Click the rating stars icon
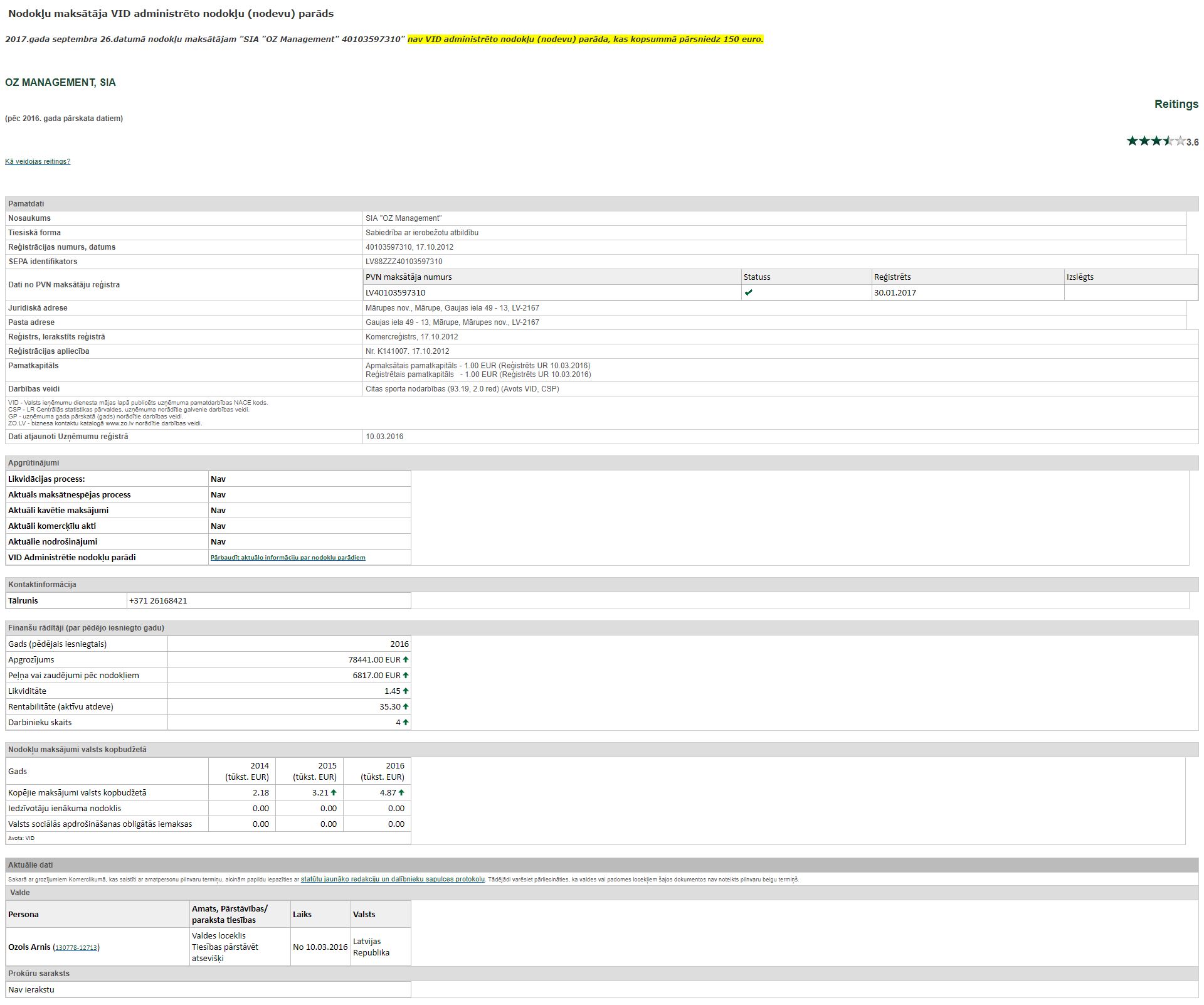 pyautogui.click(x=1156, y=141)
